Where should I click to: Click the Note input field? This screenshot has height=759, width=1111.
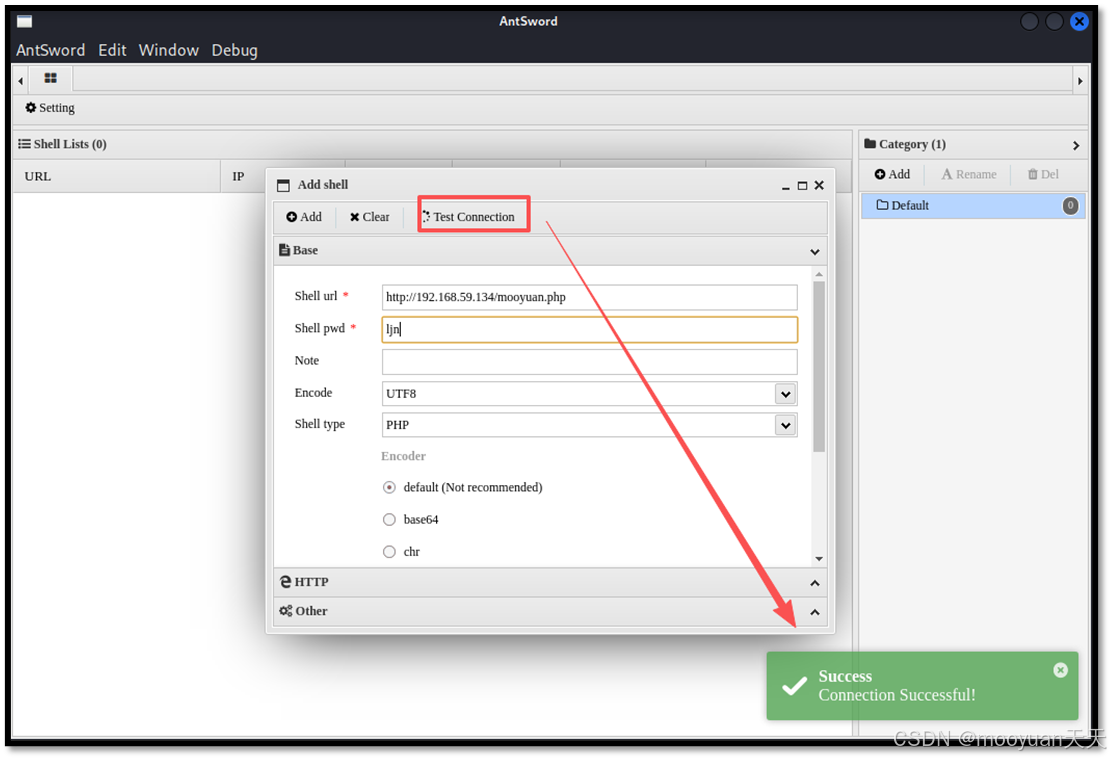590,361
